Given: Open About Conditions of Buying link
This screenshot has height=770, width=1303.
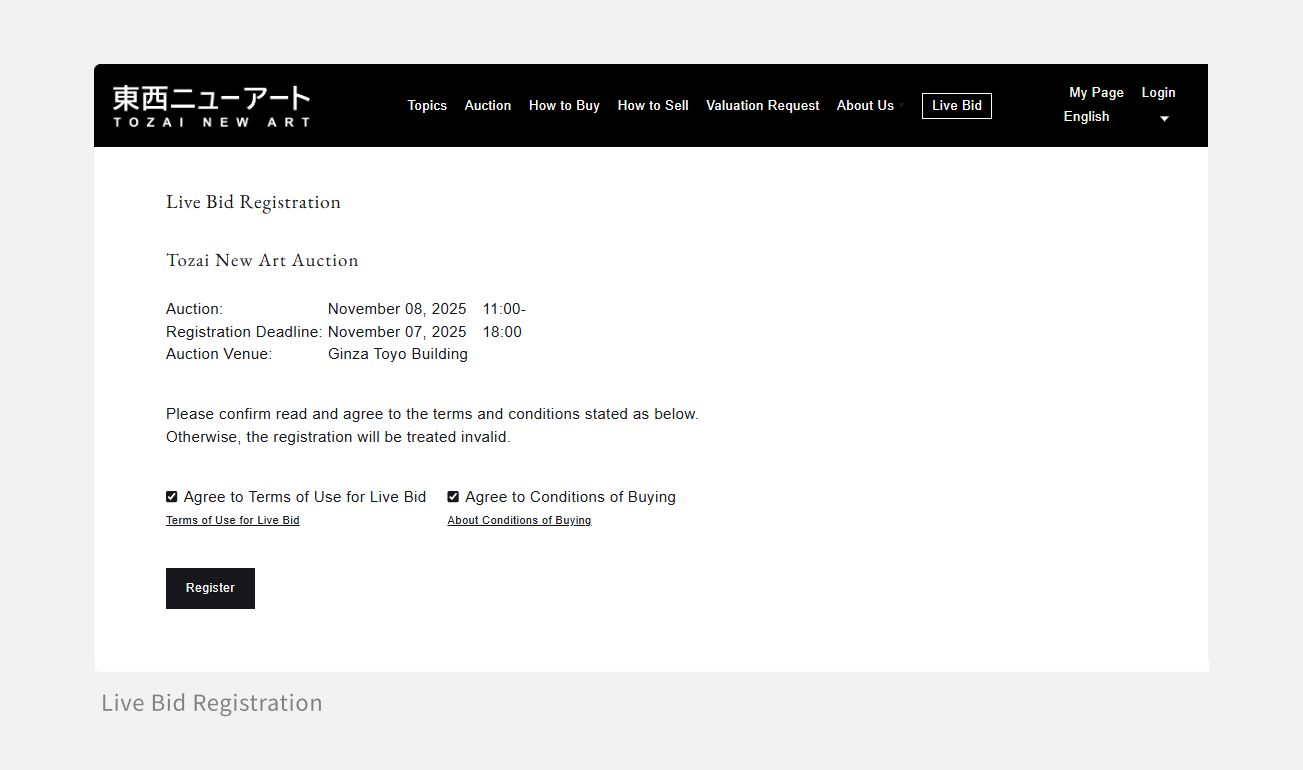Looking at the screenshot, I should [x=519, y=521].
